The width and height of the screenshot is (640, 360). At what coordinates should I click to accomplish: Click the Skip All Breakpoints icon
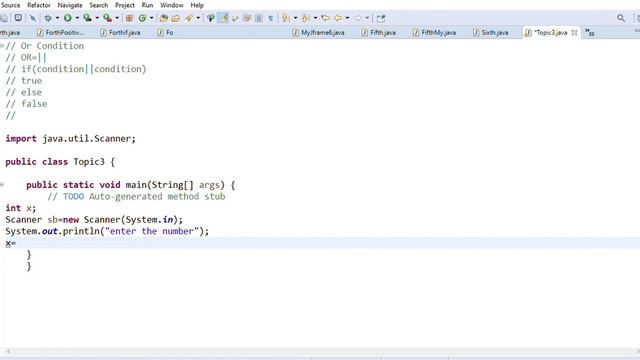click(x=32, y=18)
